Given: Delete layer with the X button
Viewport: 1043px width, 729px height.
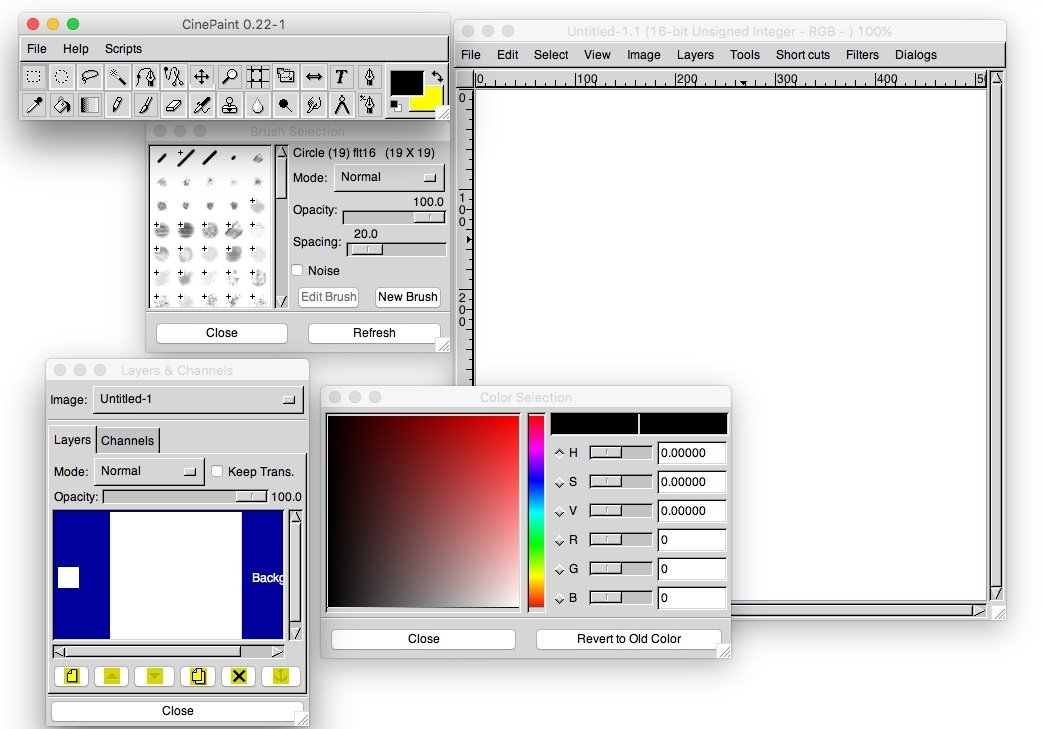Looking at the screenshot, I should point(239,676).
